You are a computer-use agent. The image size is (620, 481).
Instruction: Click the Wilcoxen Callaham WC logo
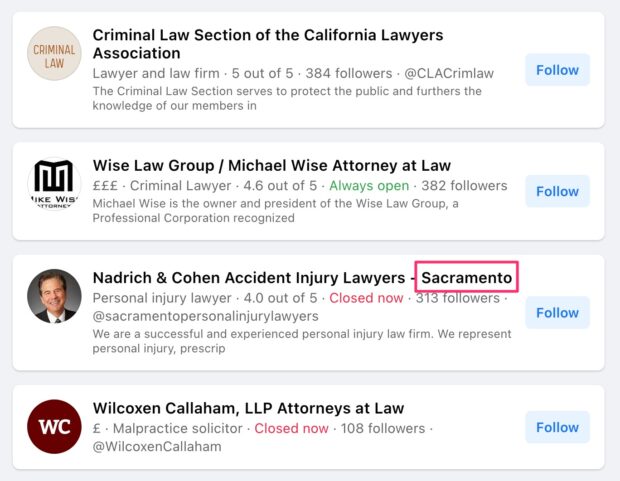tap(54, 427)
